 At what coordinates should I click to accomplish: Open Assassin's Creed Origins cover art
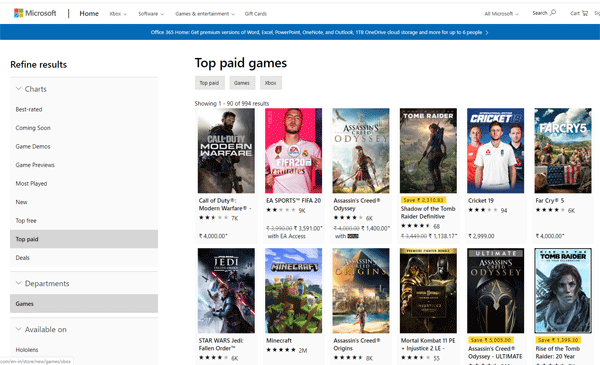click(361, 290)
